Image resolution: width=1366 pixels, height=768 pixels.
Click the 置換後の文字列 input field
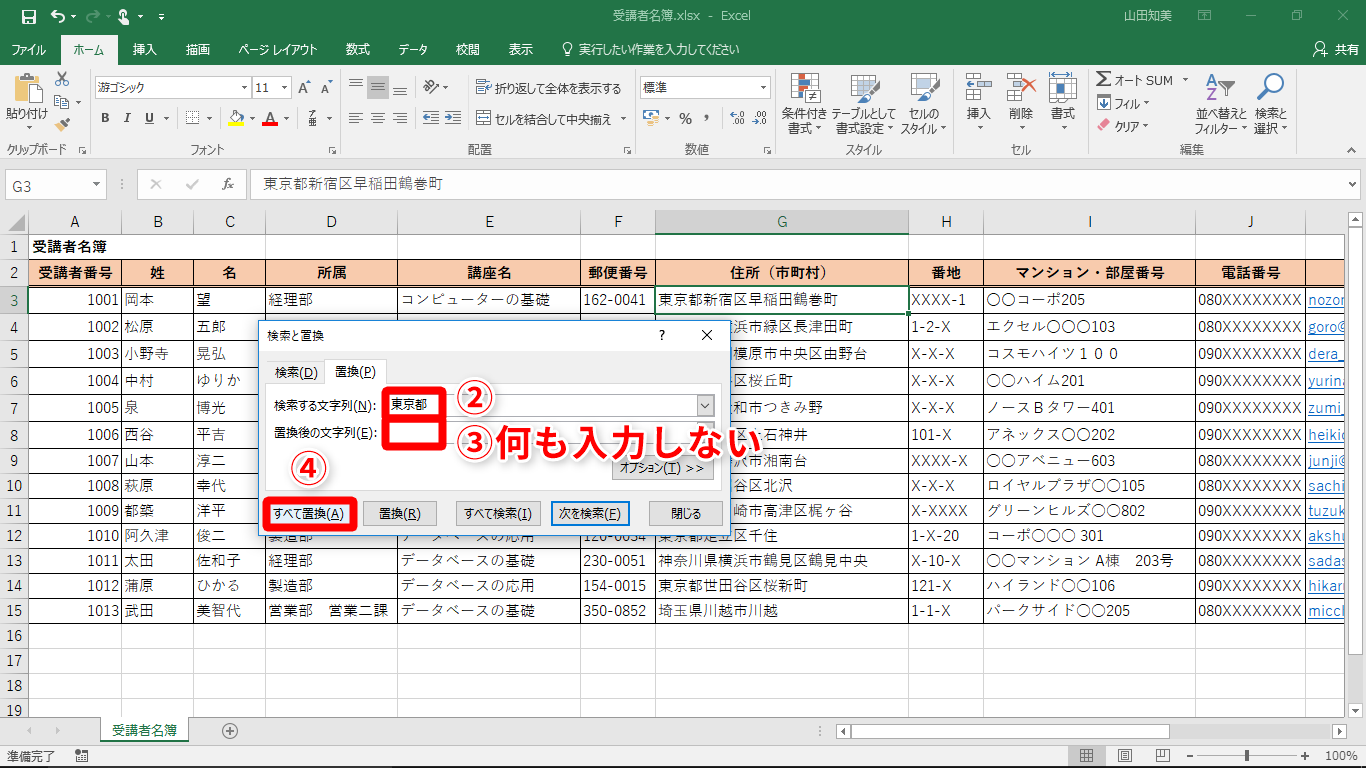click(x=548, y=432)
